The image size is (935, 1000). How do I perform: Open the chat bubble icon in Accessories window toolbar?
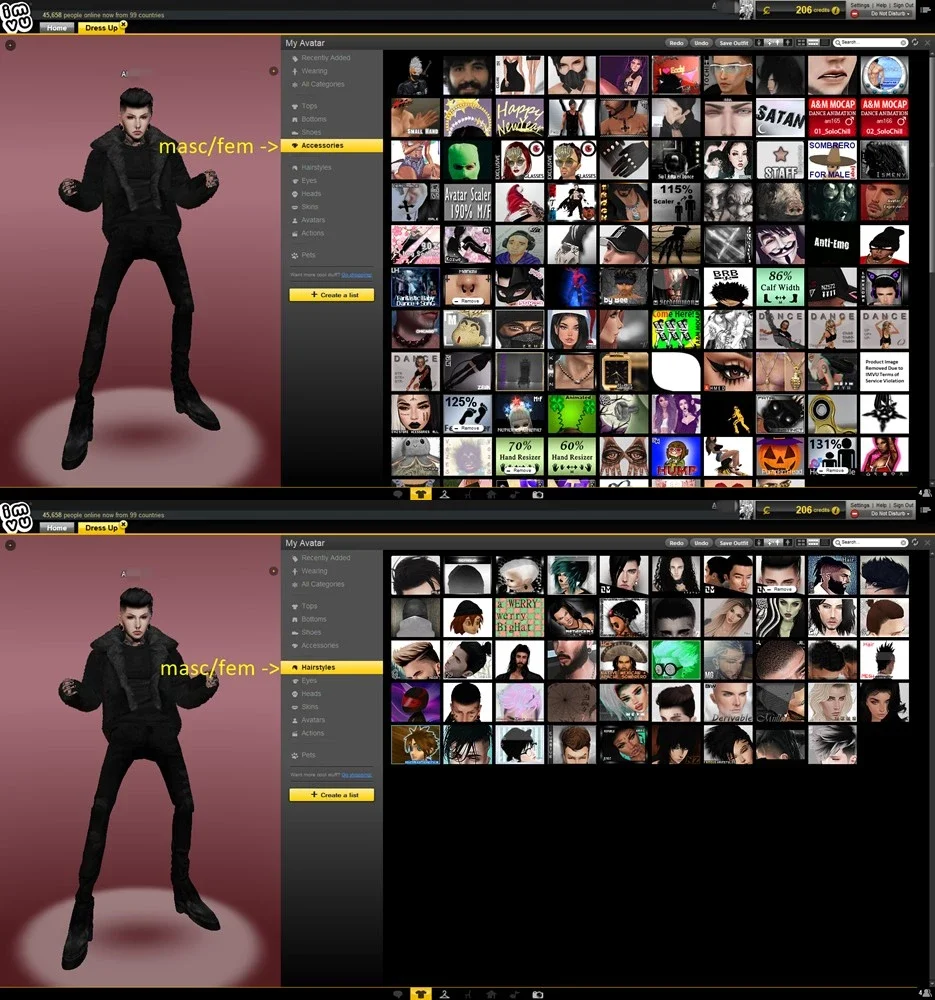click(x=397, y=494)
